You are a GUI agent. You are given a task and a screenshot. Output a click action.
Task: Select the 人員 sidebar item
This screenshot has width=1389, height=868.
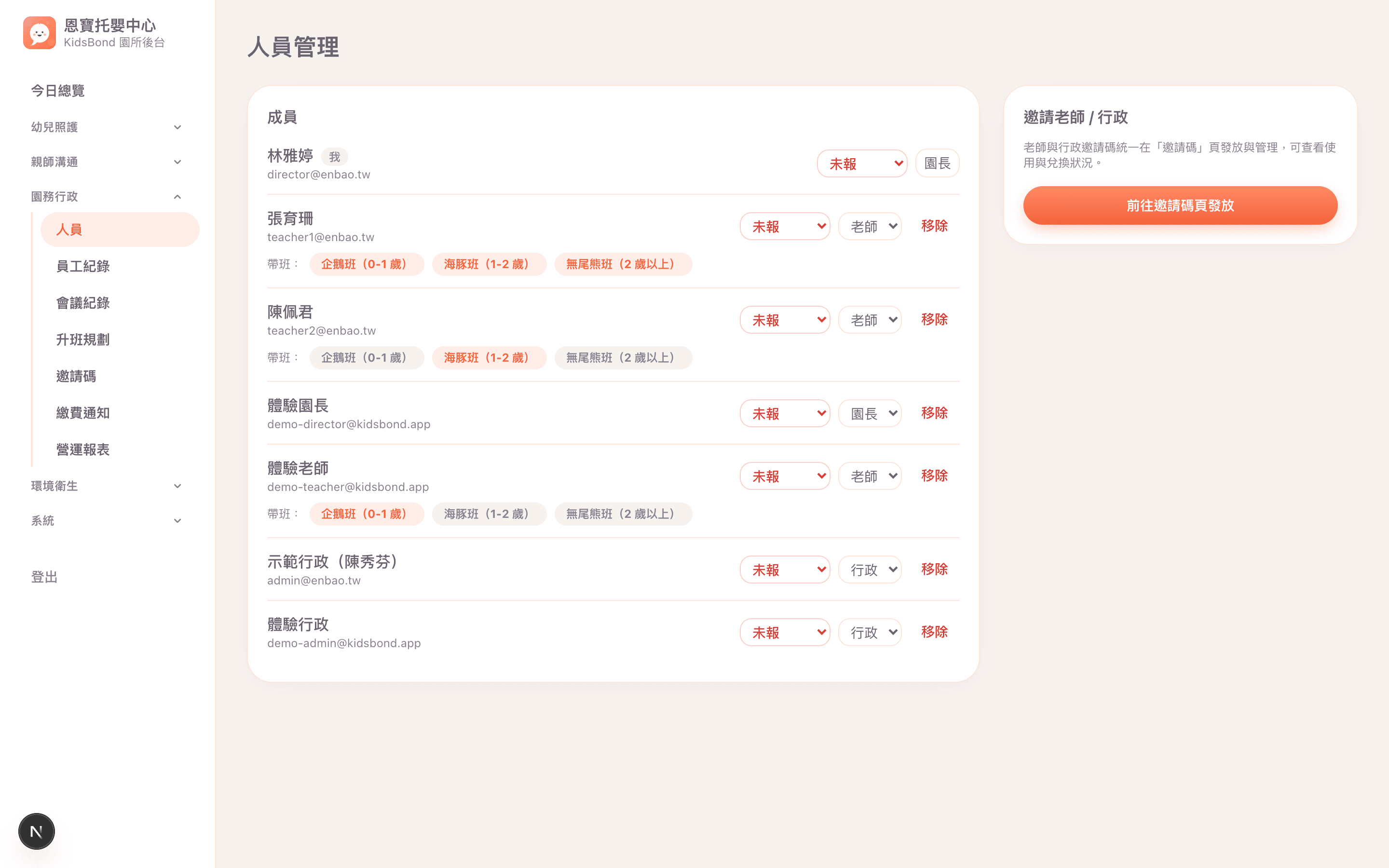point(120,230)
